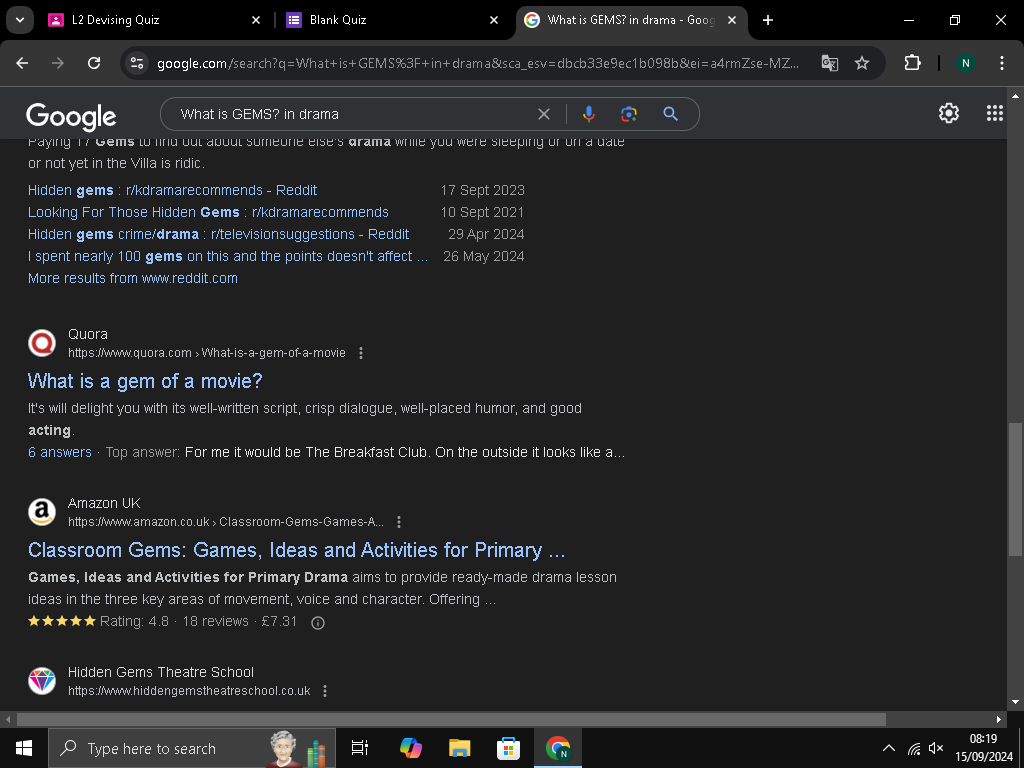
Task: Open the Quora result options menu
Action: click(360, 353)
